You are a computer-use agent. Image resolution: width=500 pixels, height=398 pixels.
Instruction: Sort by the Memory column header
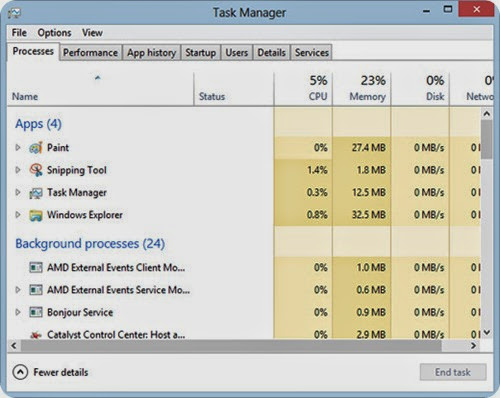pyautogui.click(x=362, y=89)
